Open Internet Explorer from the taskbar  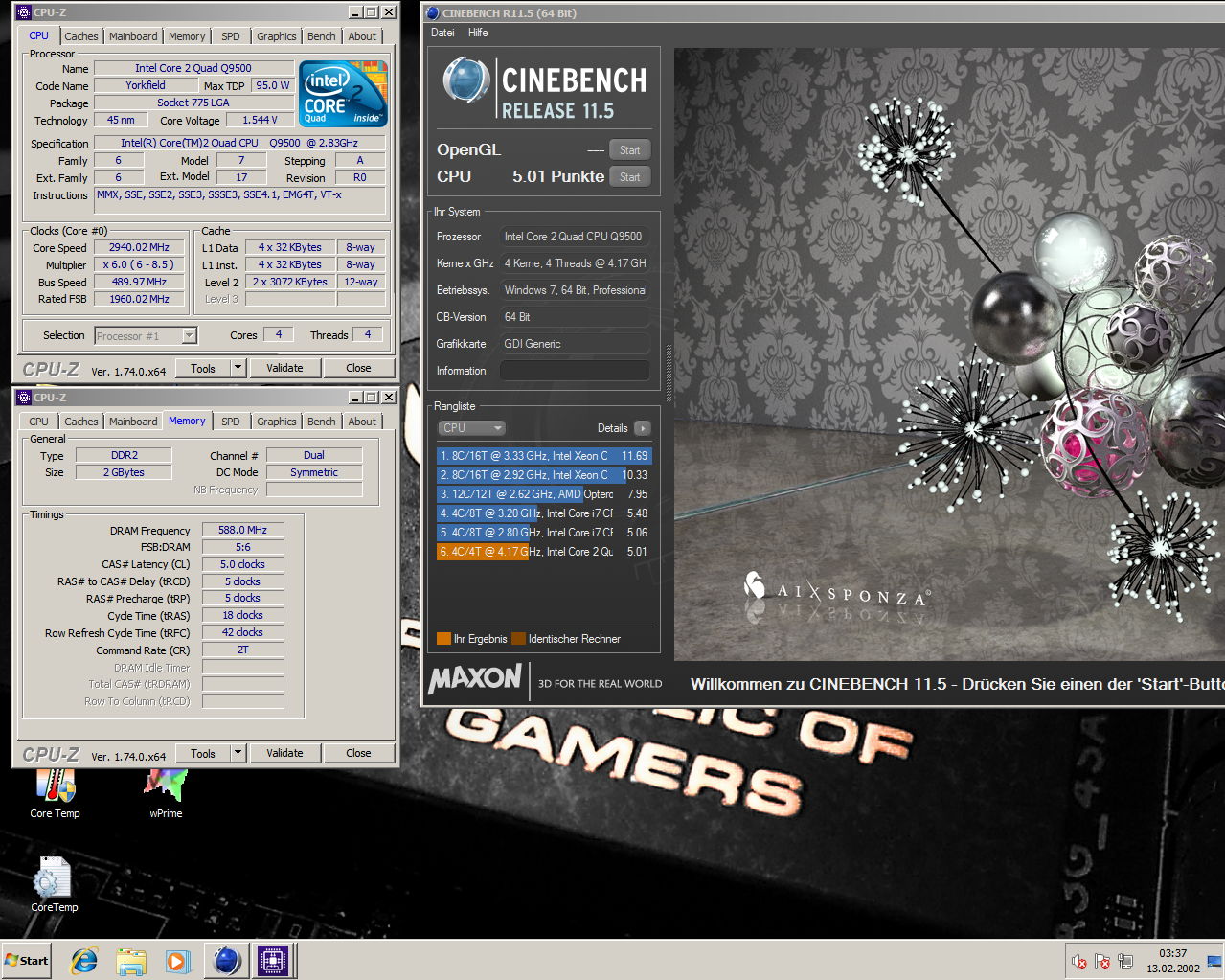(84, 961)
